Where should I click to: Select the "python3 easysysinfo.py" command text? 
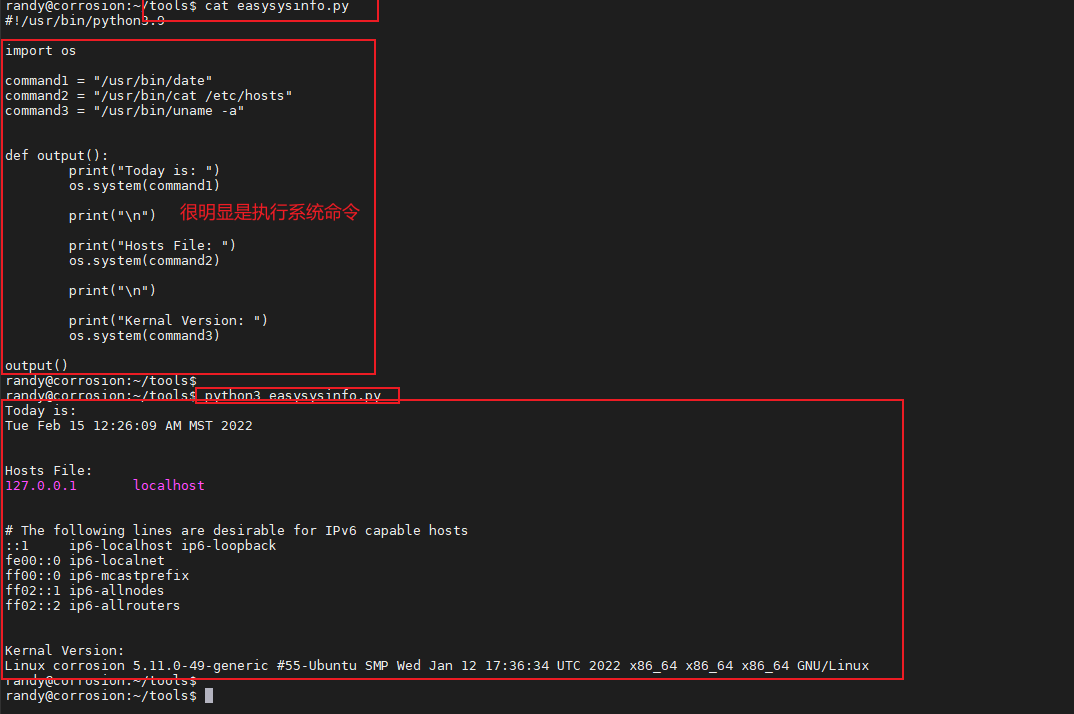[x=292, y=395]
